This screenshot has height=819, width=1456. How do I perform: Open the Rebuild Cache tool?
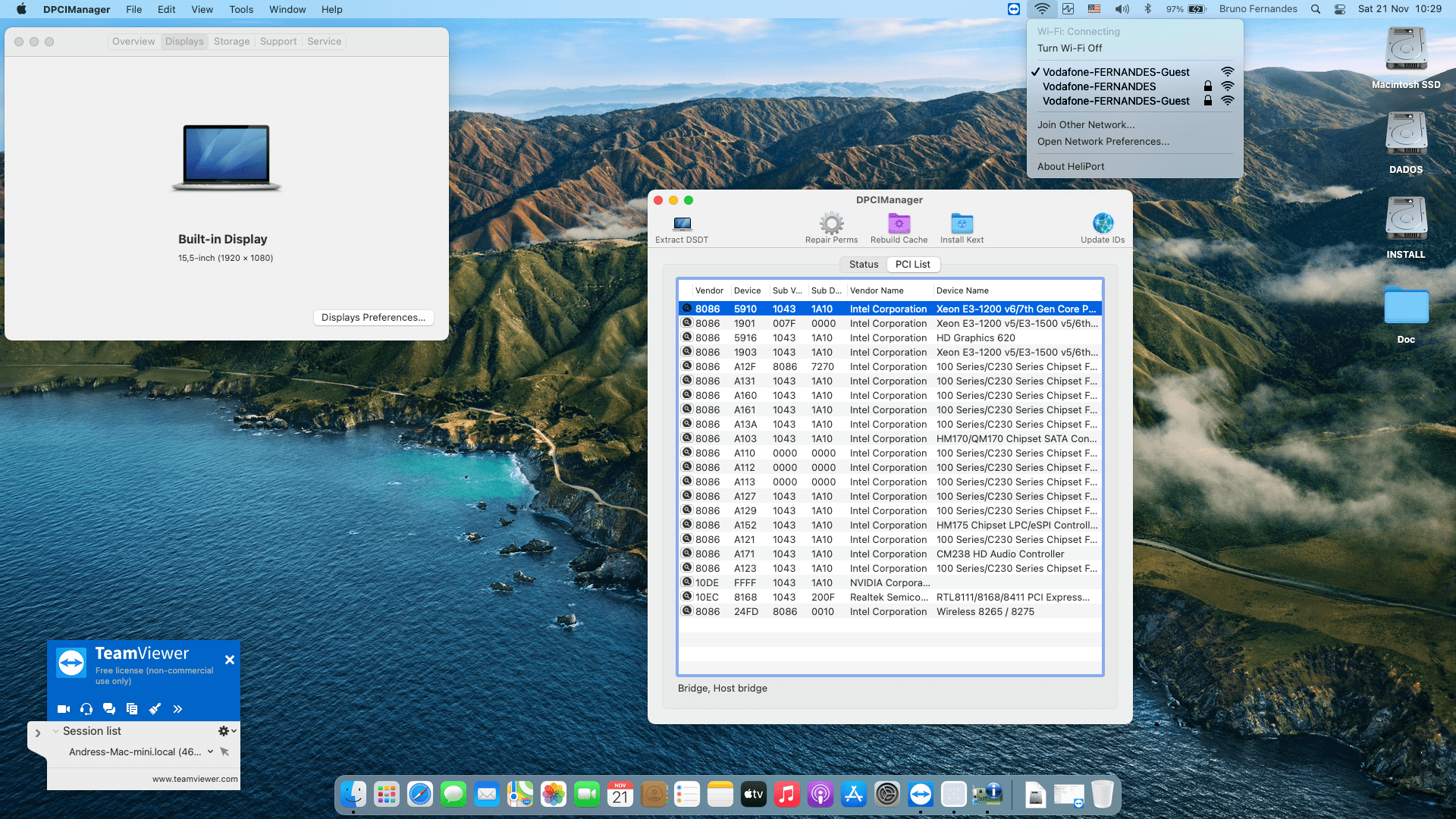(x=899, y=224)
